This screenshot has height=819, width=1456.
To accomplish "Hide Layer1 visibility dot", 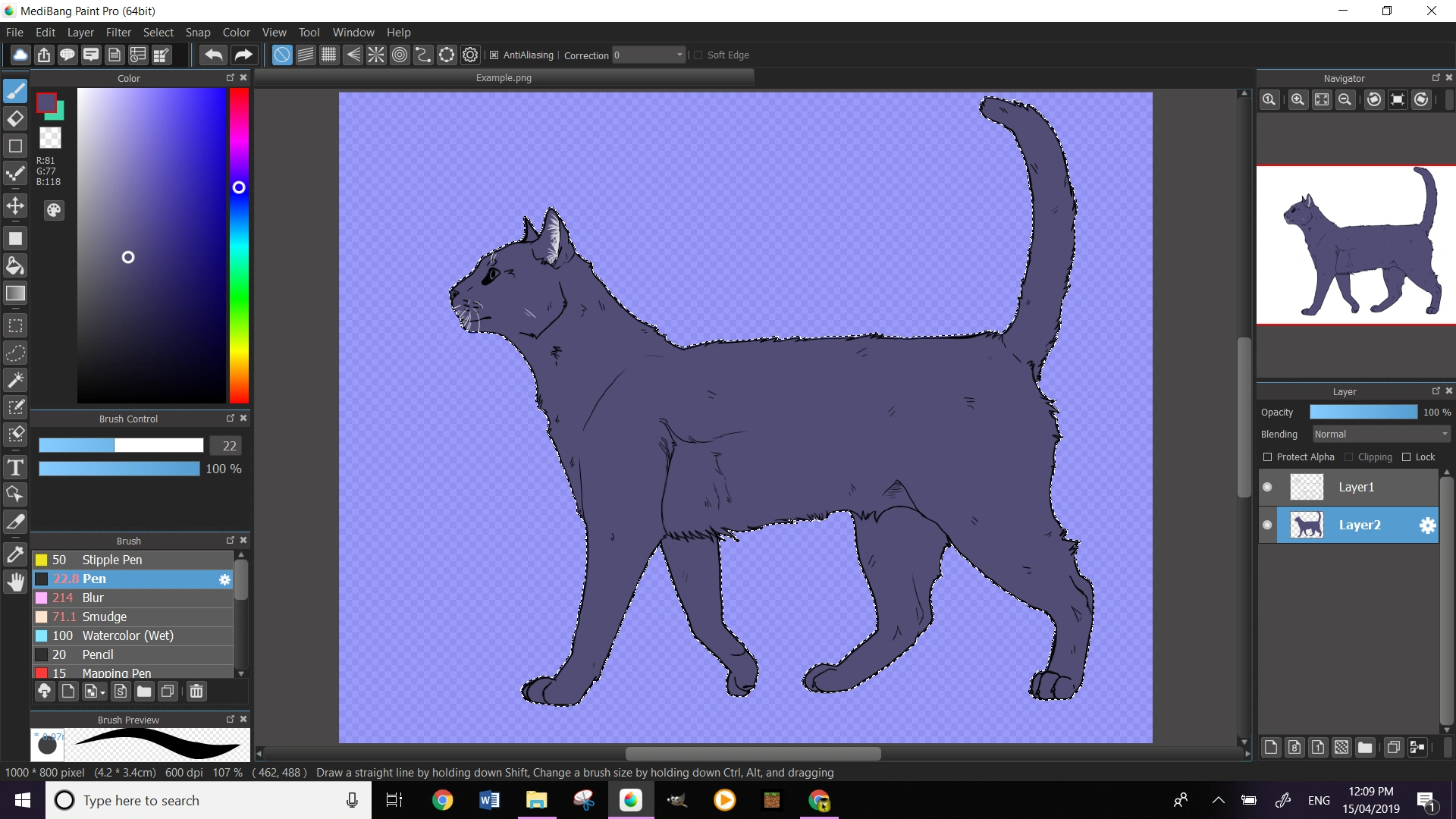I will pyautogui.click(x=1267, y=487).
